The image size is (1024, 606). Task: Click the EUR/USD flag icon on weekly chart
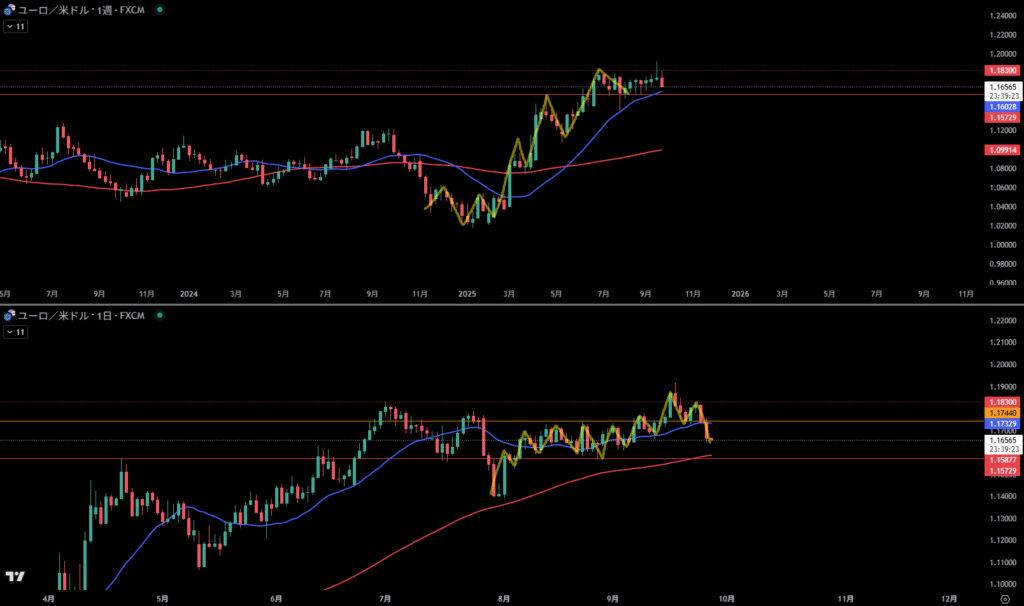point(9,9)
